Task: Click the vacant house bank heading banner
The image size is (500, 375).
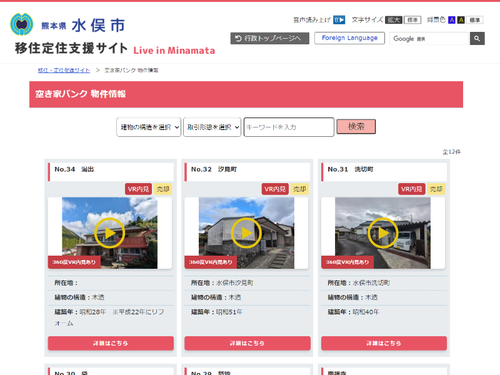Action: click(x=246, y=94)
